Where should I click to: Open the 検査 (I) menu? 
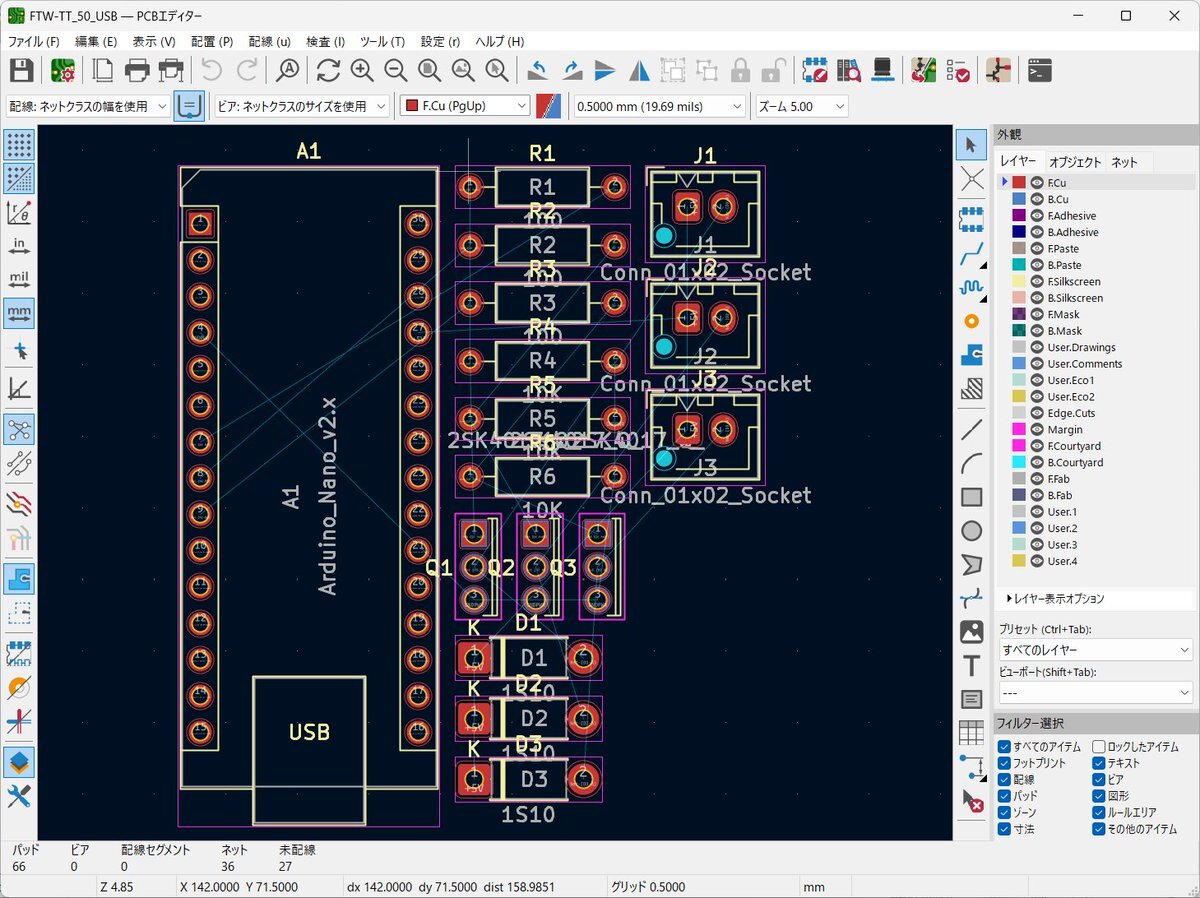pos(326,42)
